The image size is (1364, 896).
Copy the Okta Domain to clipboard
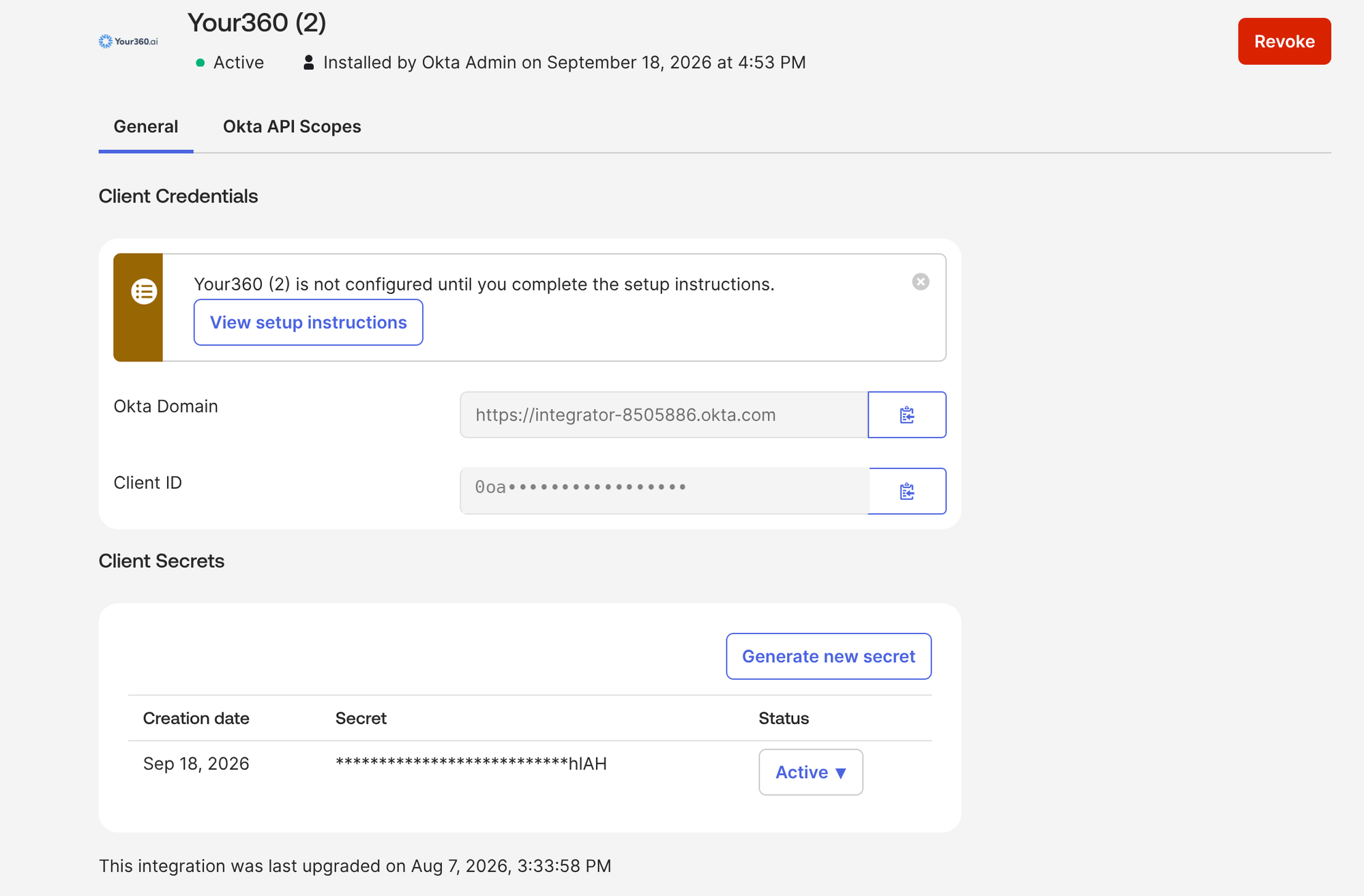(x=906, y=415)
